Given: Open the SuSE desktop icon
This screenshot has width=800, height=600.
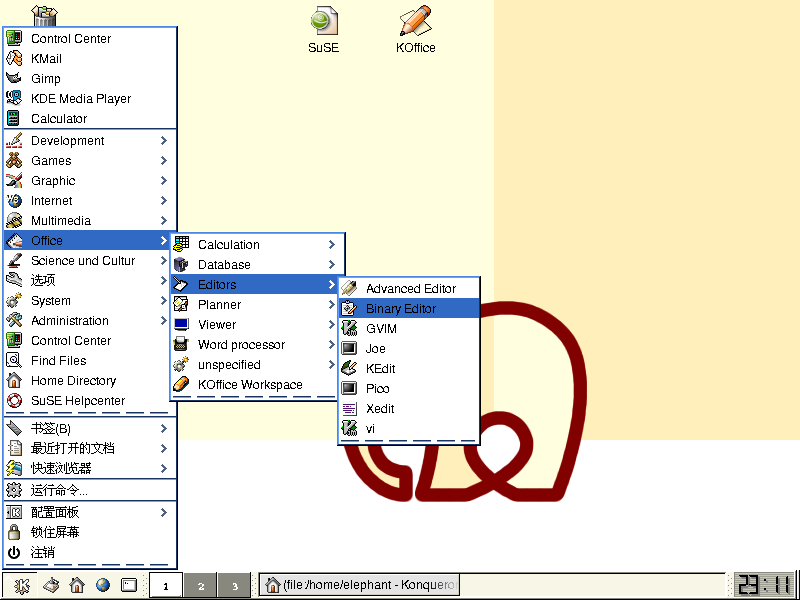Looking at the screenshot, I should pyautogui.click(x=323, y=30).
